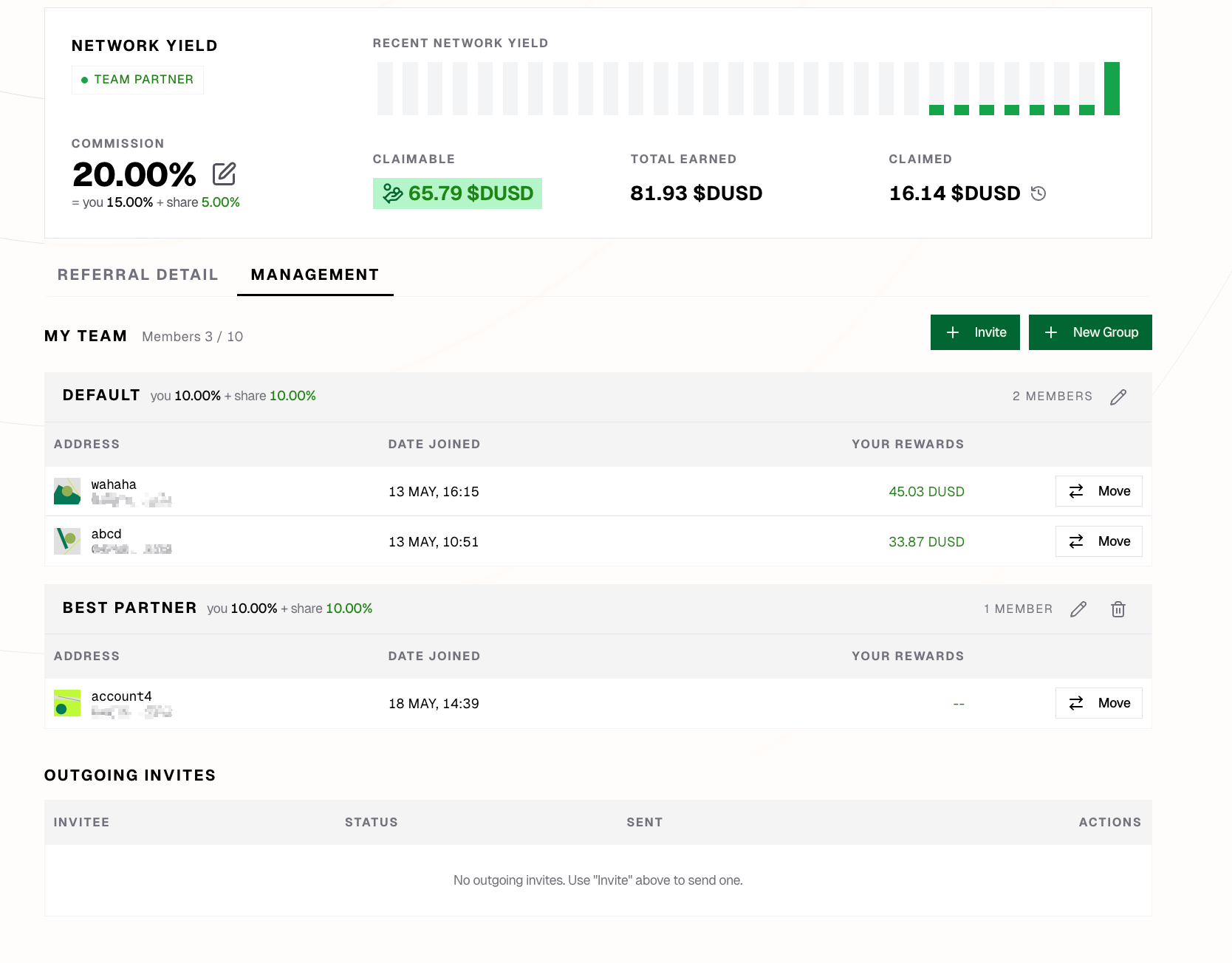Viewport: 1232px width, 963px height.
Task: Invite a new team member
Action: pos(975,332)
